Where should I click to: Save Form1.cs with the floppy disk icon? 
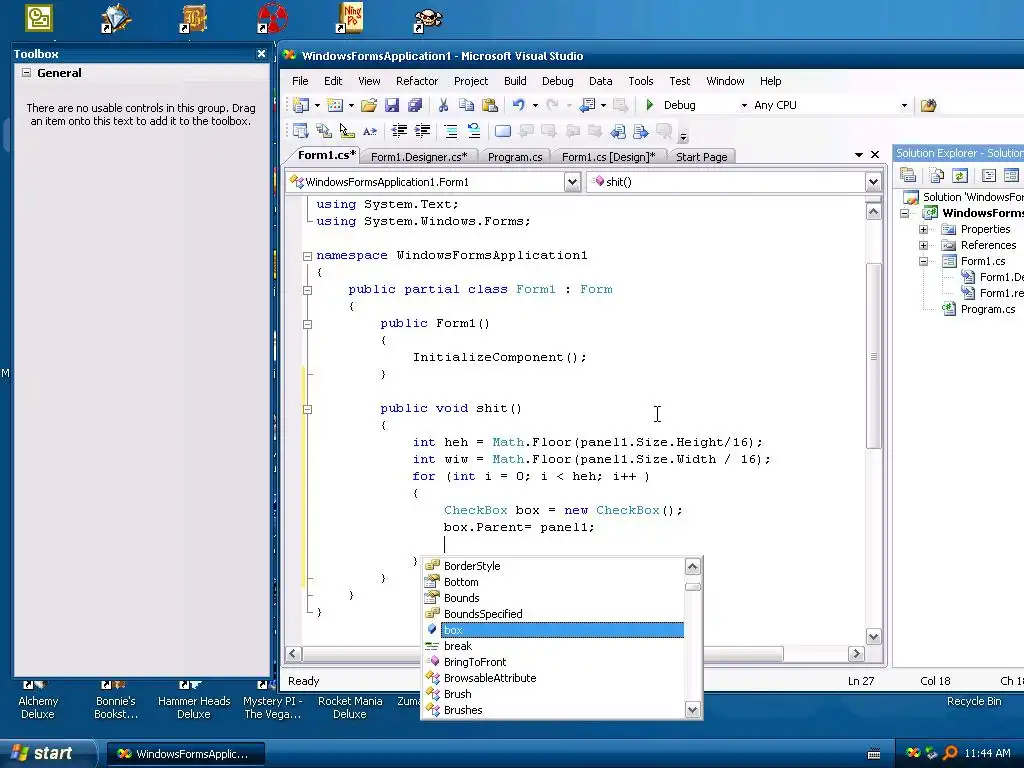click(x=391, y=105)
